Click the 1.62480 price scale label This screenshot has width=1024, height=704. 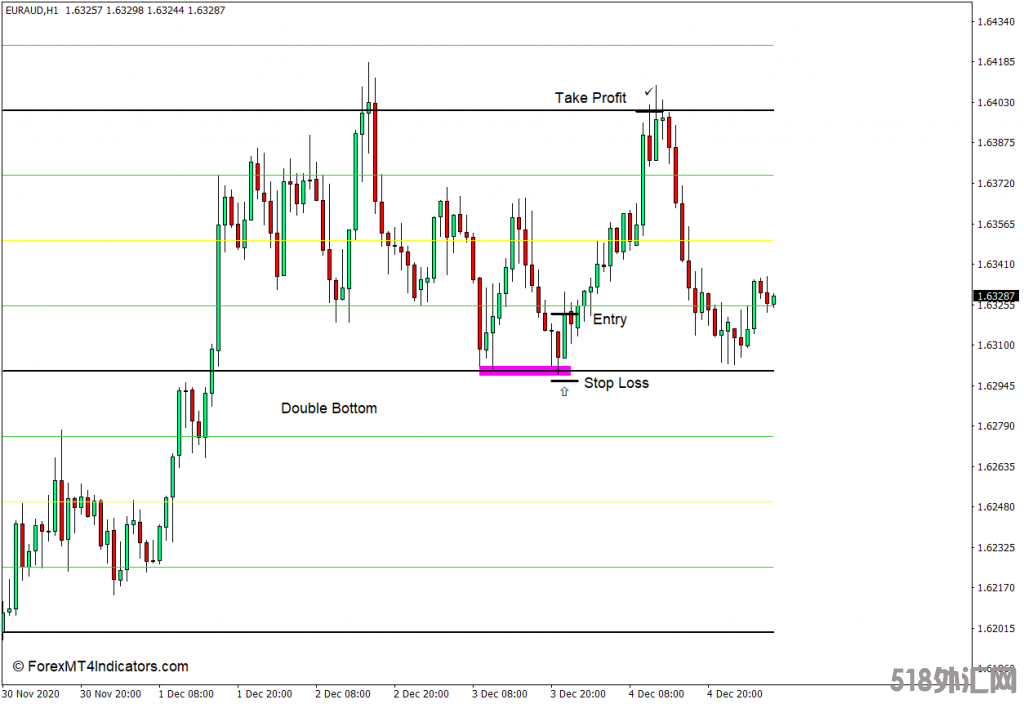click(996, 507)
